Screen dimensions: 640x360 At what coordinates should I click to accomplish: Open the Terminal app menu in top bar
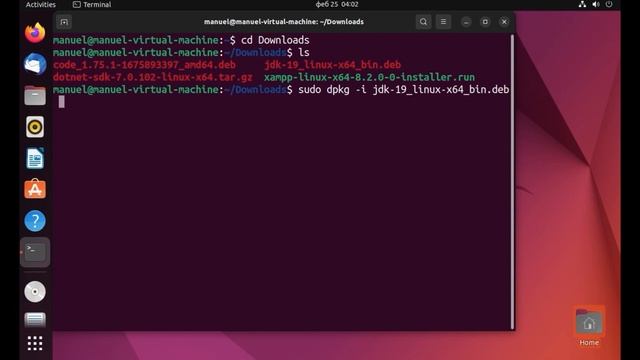click(92, 4)
